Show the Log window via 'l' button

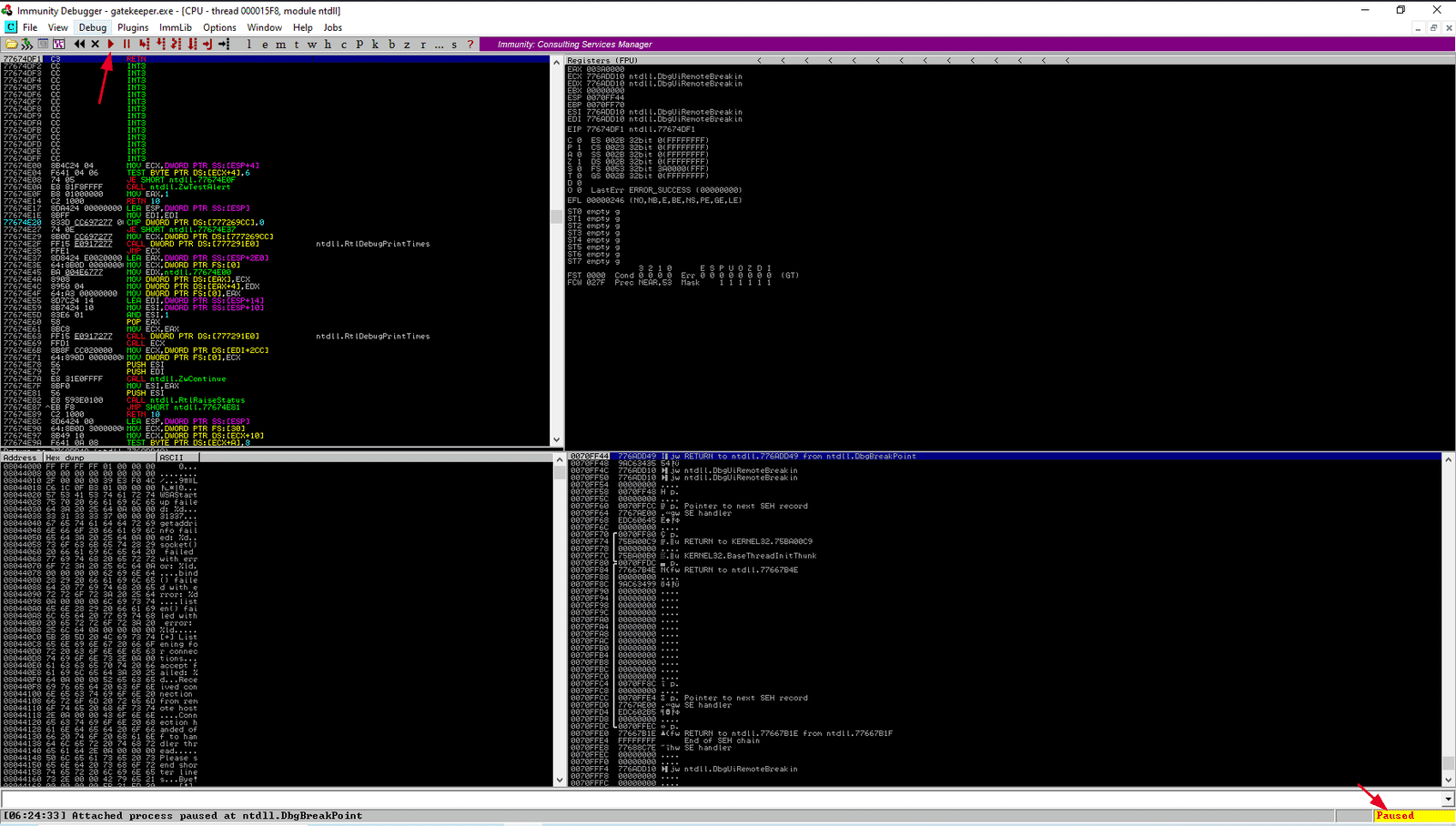coord(248,44)
